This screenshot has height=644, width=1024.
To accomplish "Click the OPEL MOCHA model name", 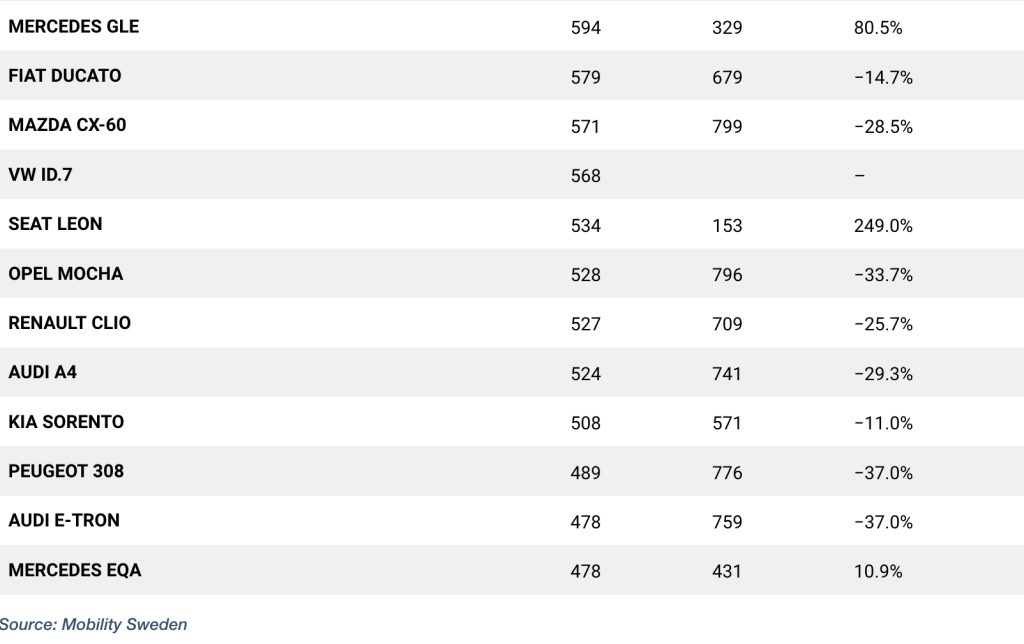I will pyautogui.click(x=66, y=274).
